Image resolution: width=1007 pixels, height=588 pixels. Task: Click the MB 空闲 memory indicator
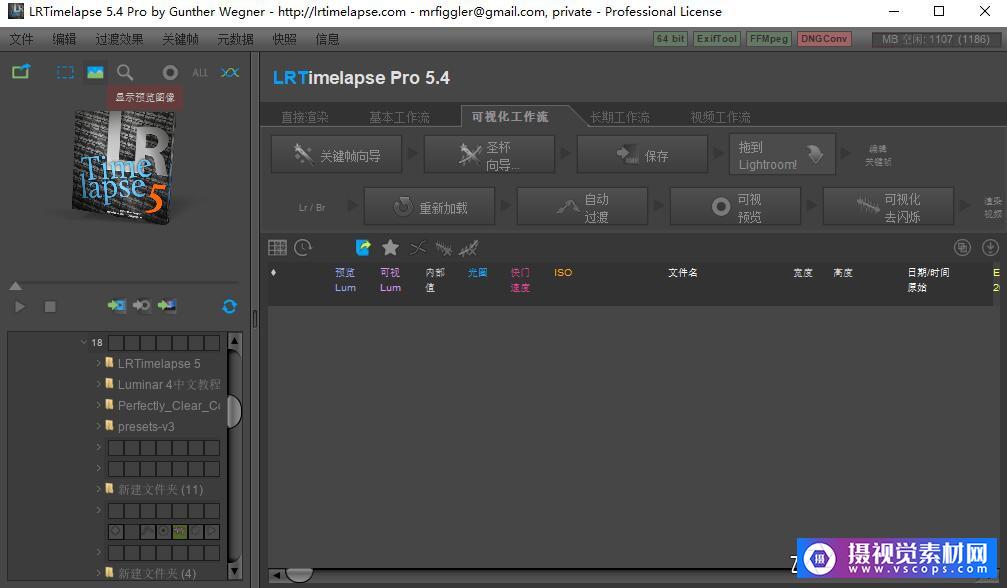(936, 39)
